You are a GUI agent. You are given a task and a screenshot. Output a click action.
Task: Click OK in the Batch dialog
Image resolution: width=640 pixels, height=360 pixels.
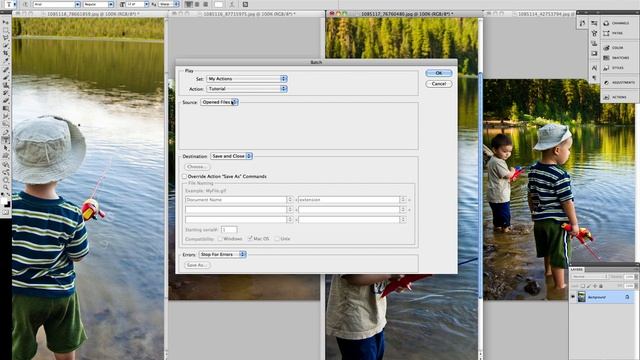coord(439,73)
